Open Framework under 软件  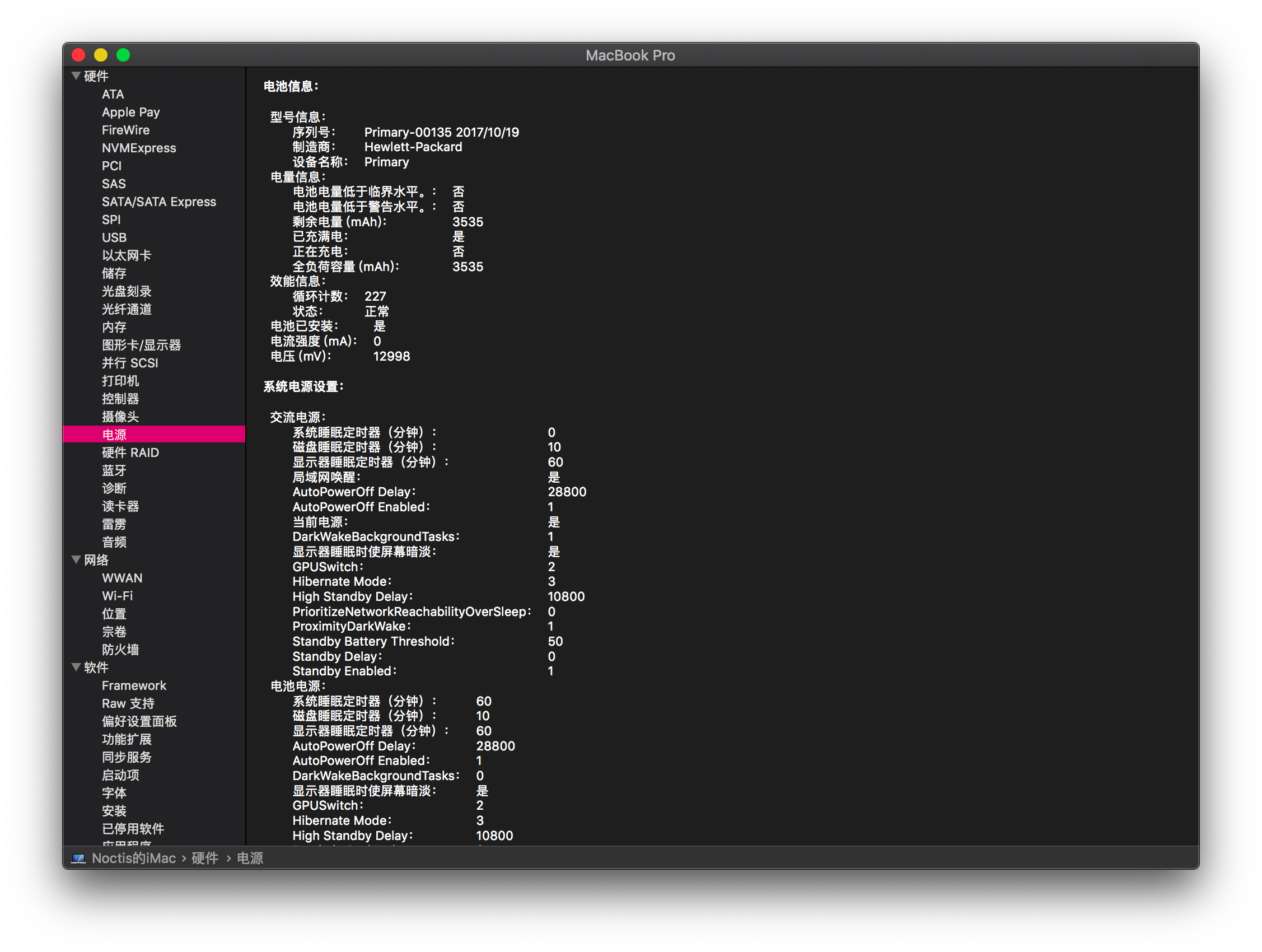pyautogui.click(x=133, y=685)
